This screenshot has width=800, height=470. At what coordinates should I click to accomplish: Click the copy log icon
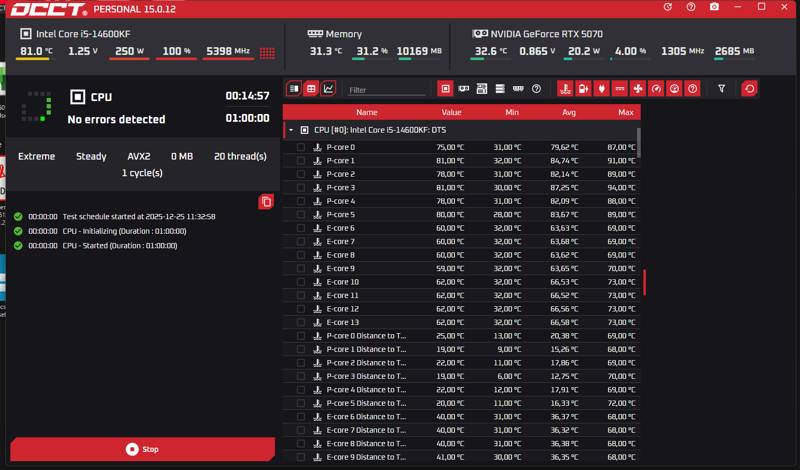265,202
